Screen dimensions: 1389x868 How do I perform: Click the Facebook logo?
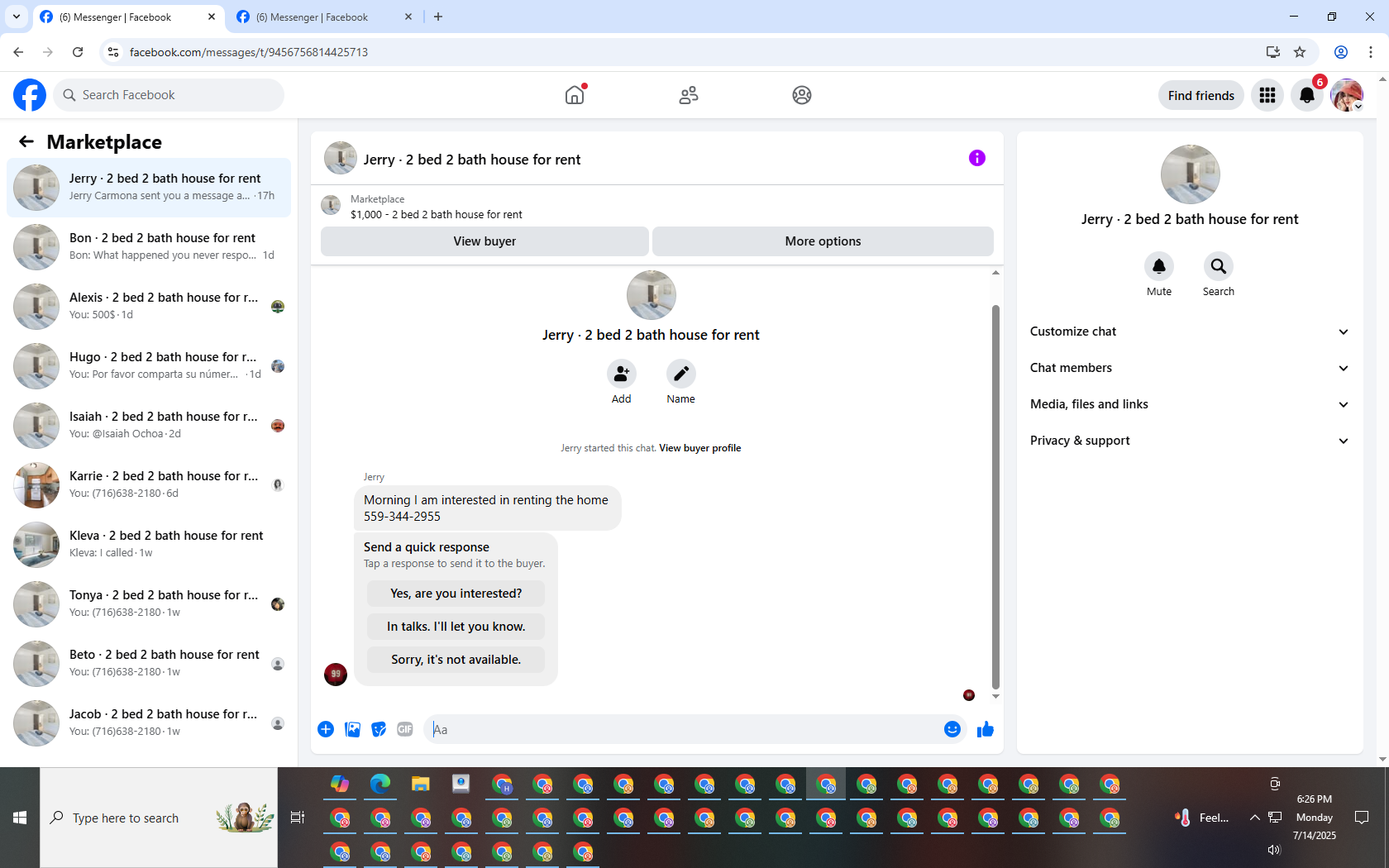pyautogui.click(x=30, y=95)
